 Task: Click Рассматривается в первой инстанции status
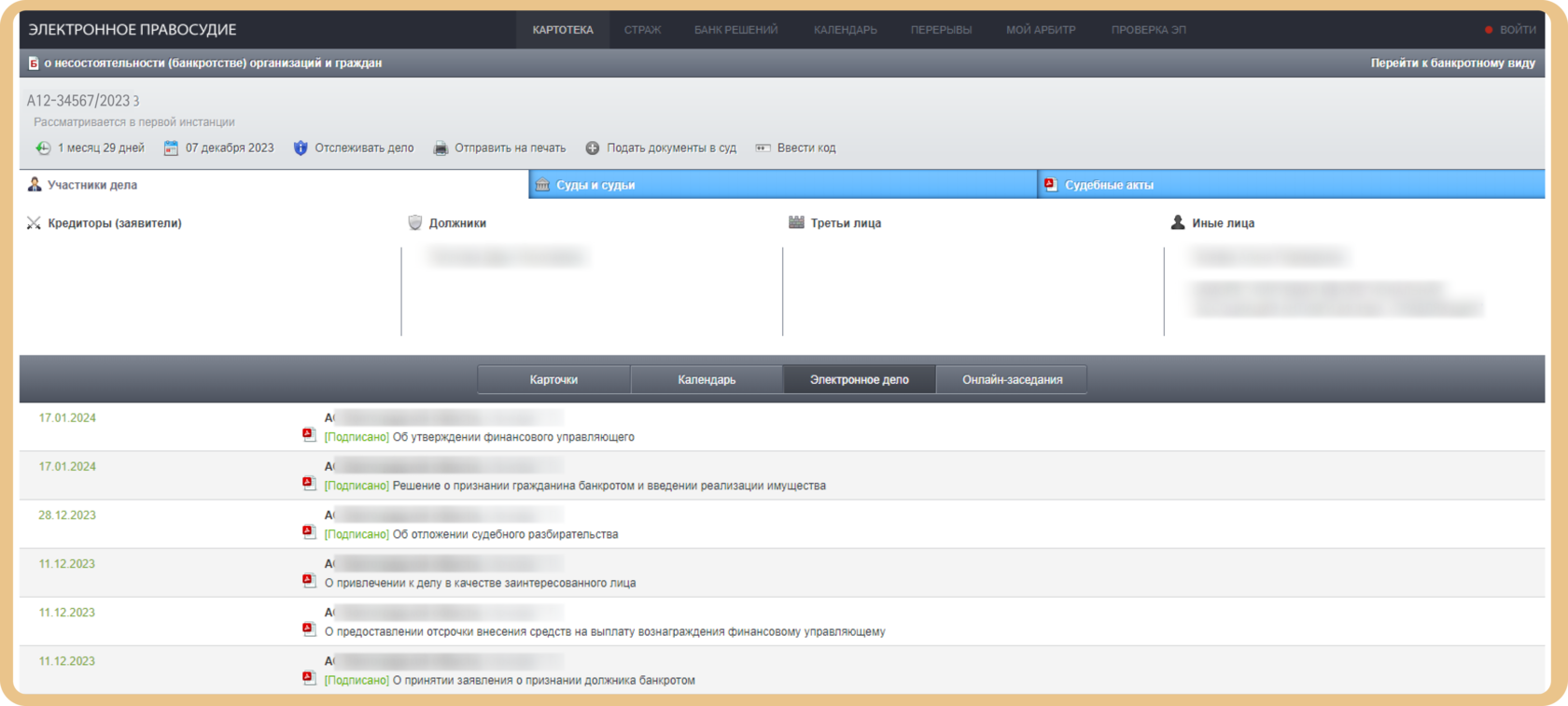pyautogui.click(x=134, y=122)
